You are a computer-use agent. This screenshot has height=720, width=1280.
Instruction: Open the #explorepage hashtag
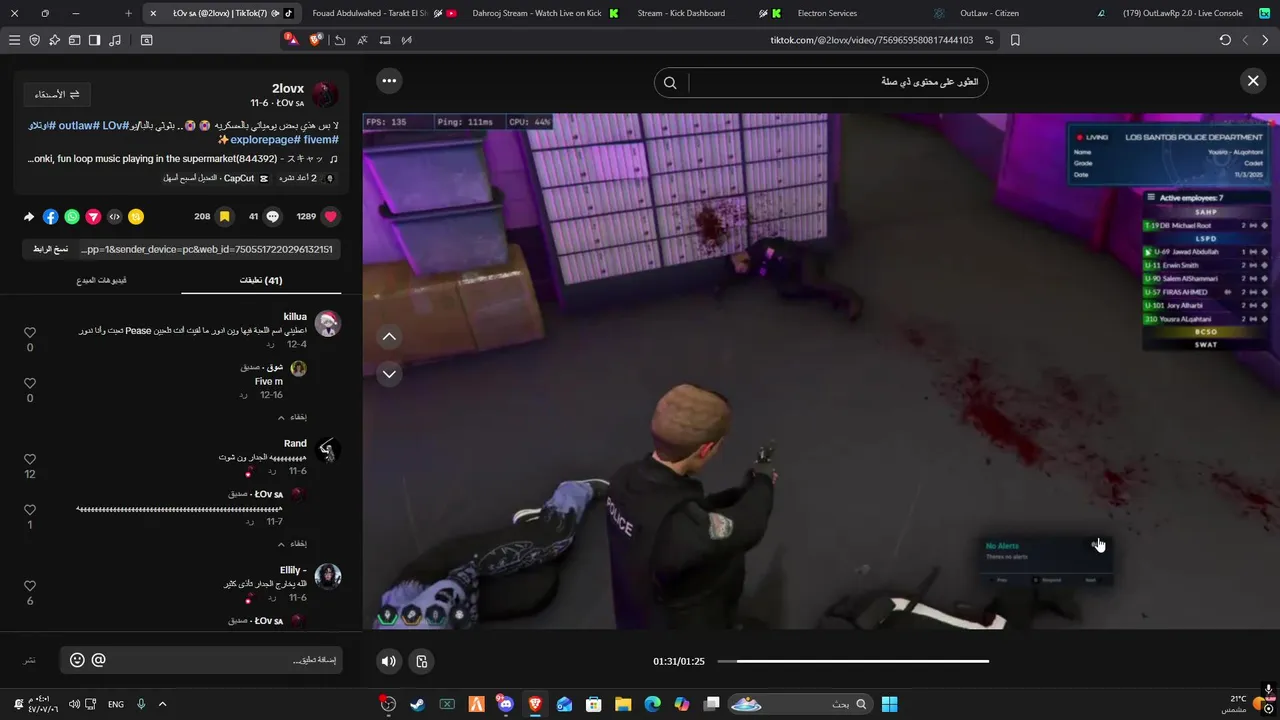pos(266,140)
